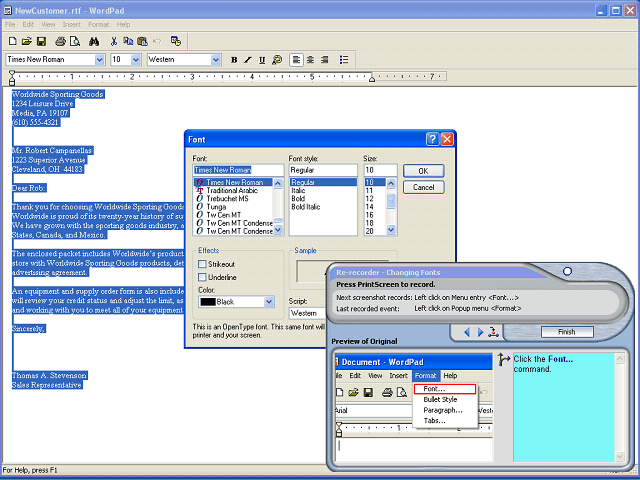Viewport: 640px width, 480px height.
Task: Select Tw Cen MT font entry
Action: (224, 215)
